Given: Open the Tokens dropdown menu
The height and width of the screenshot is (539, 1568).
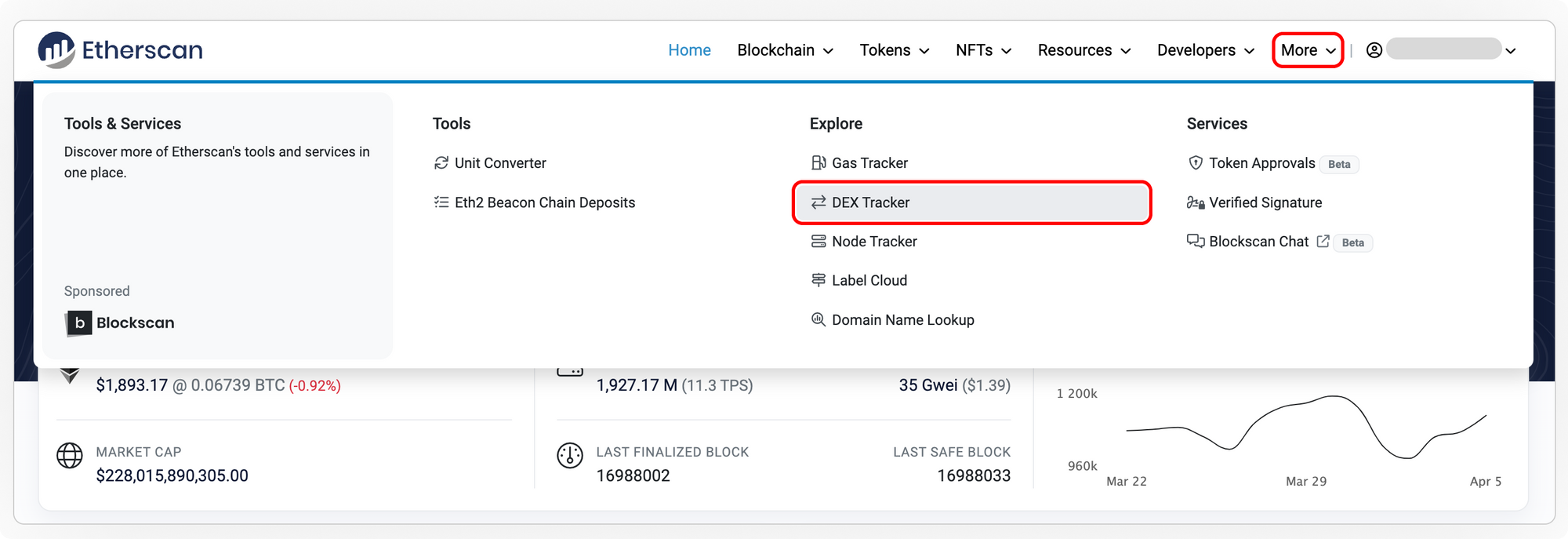Looking at the screenshot, I should click(894, 50).
